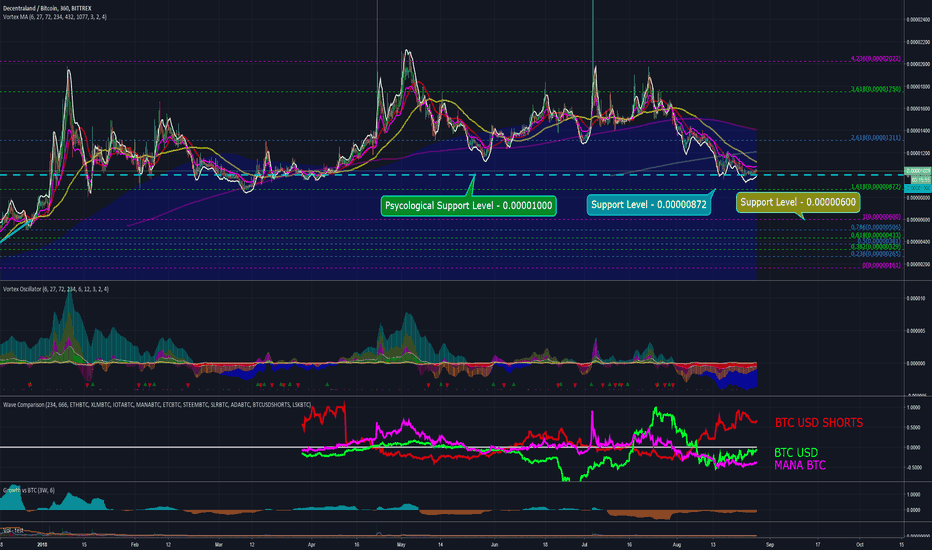Select the 1(0.00000600) Fibonacci level label
The height and width of the screenshot is (550, 932).
881,217
